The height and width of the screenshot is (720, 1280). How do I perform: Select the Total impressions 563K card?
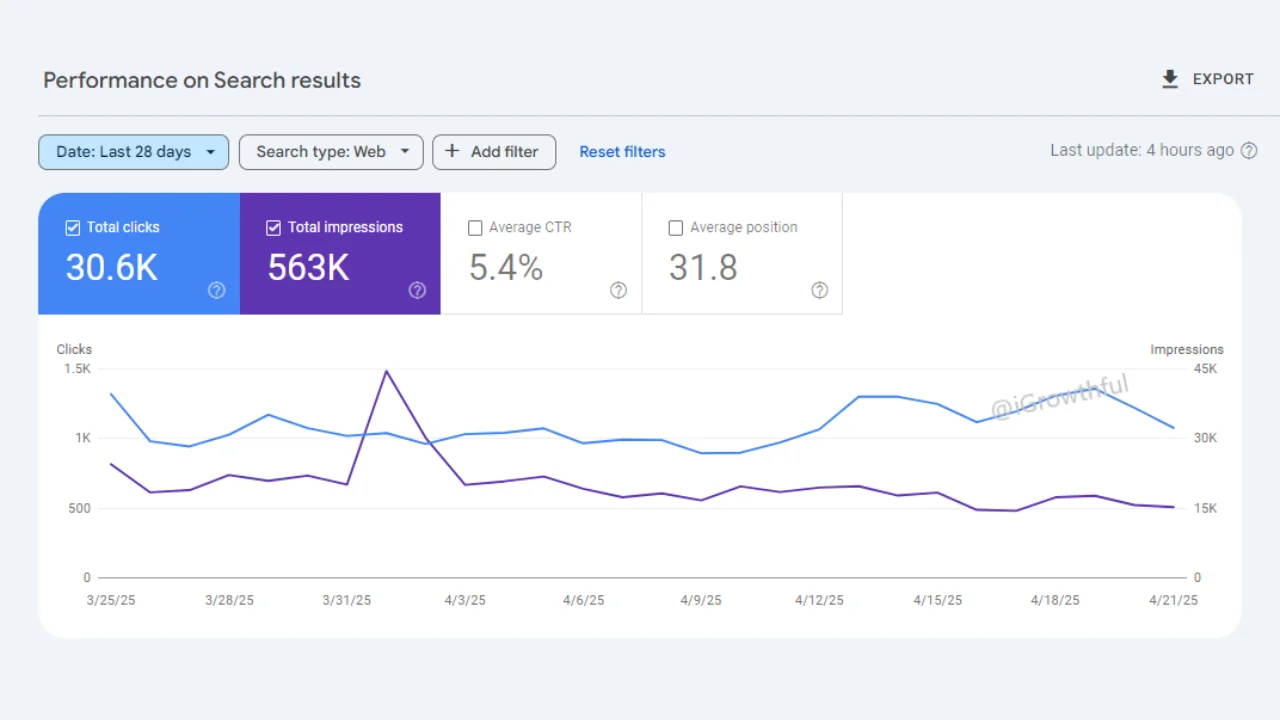(340, 254)
